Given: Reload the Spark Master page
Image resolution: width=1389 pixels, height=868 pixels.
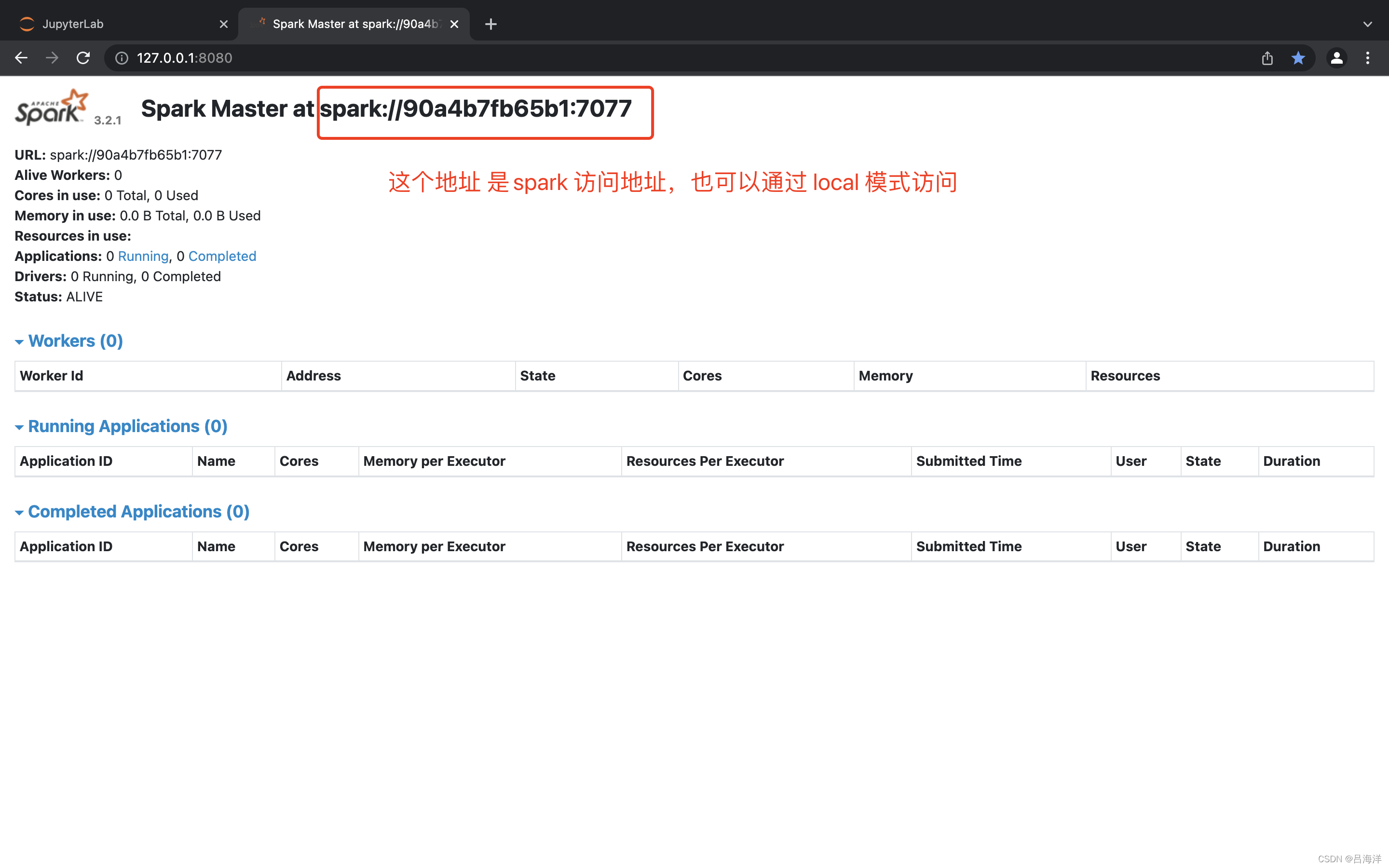Looking at the screenshot, I should tap(82, 57).
